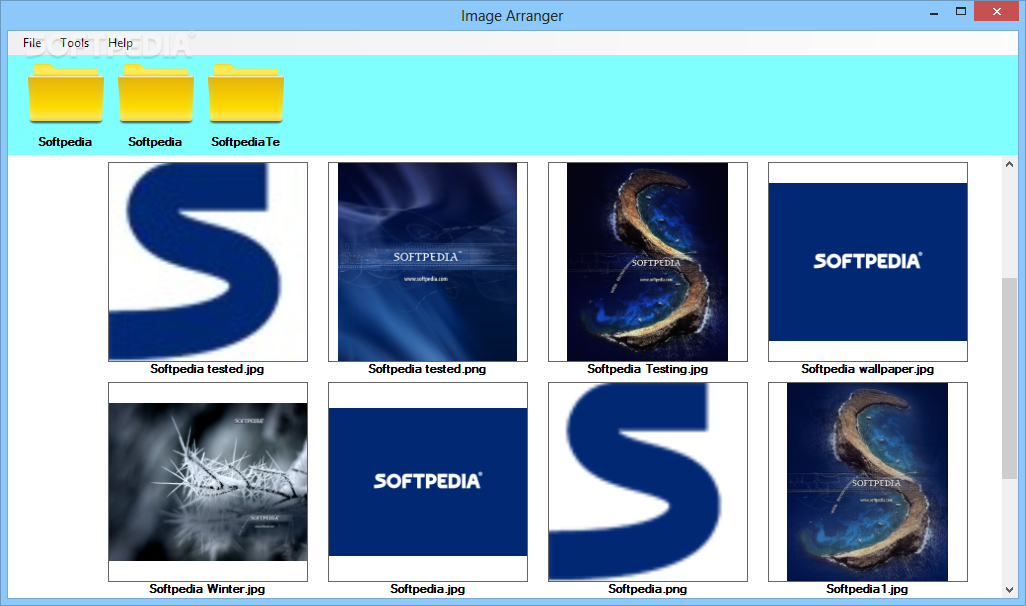Click the 'Softpedia.jpg' file name
Viewport: 1026px width, 606px height.
coord(428,589)
